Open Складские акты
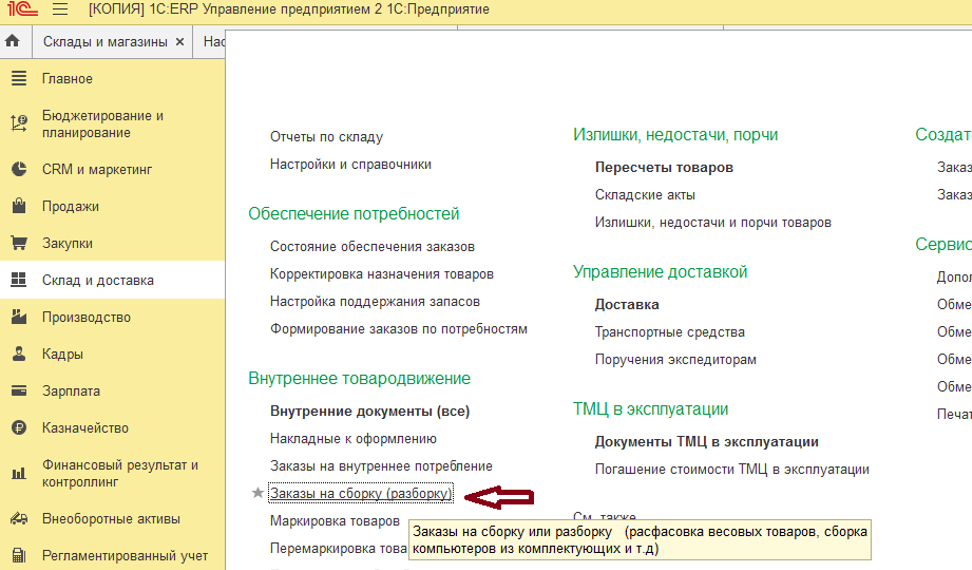 (645, 195)
